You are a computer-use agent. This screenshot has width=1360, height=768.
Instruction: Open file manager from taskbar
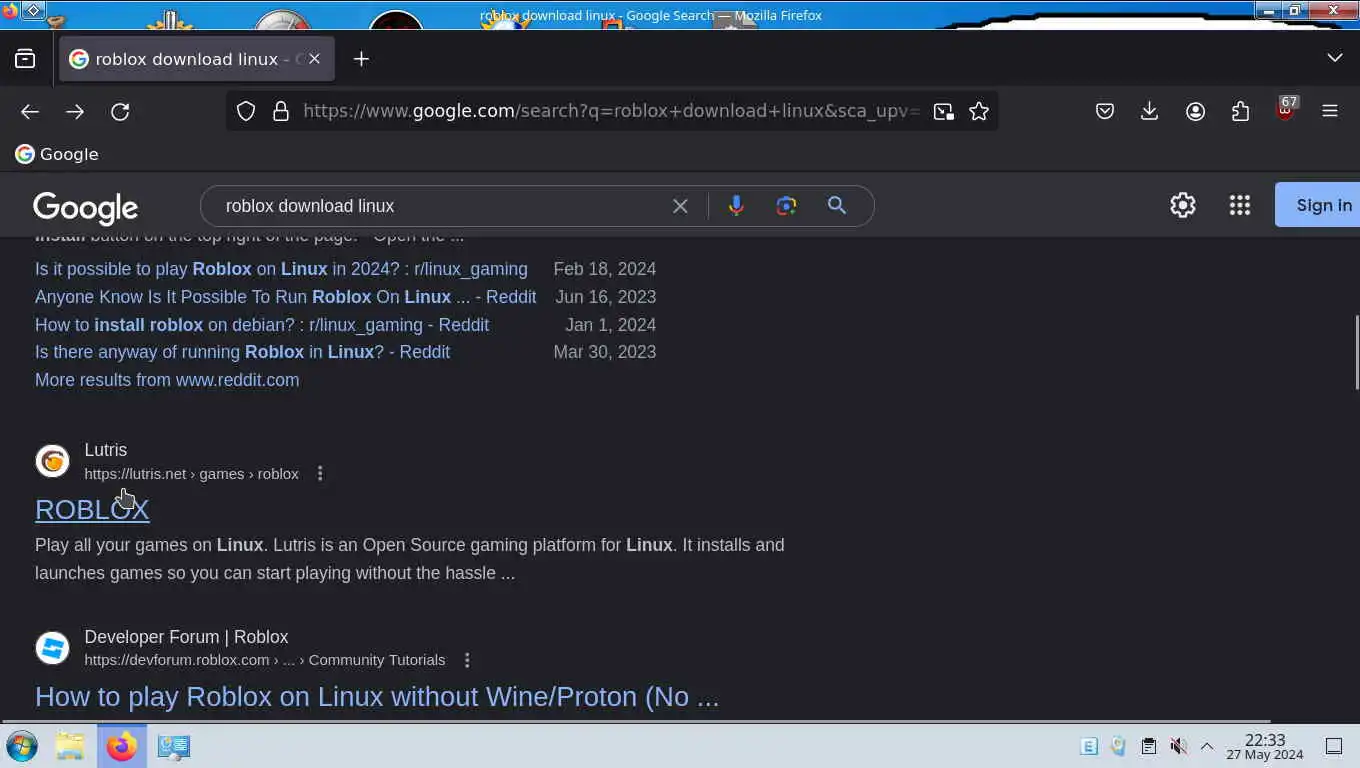pyautogui.click(x=70, y=746)
